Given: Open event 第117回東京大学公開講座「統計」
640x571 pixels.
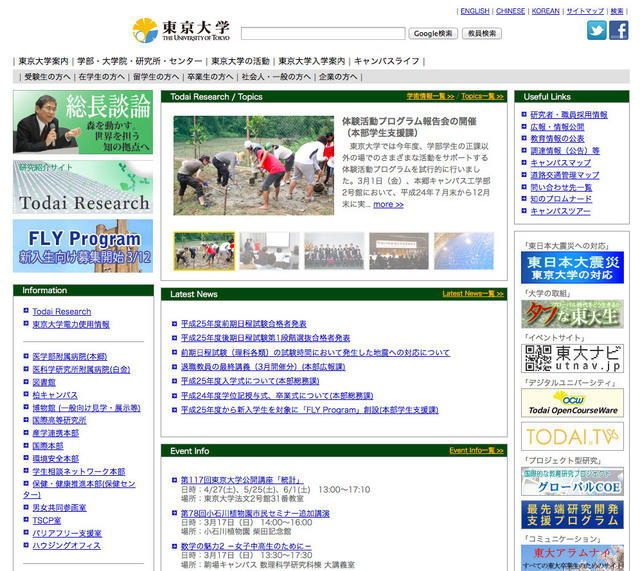Looking at the screenshot, I should tap(242, 480).
